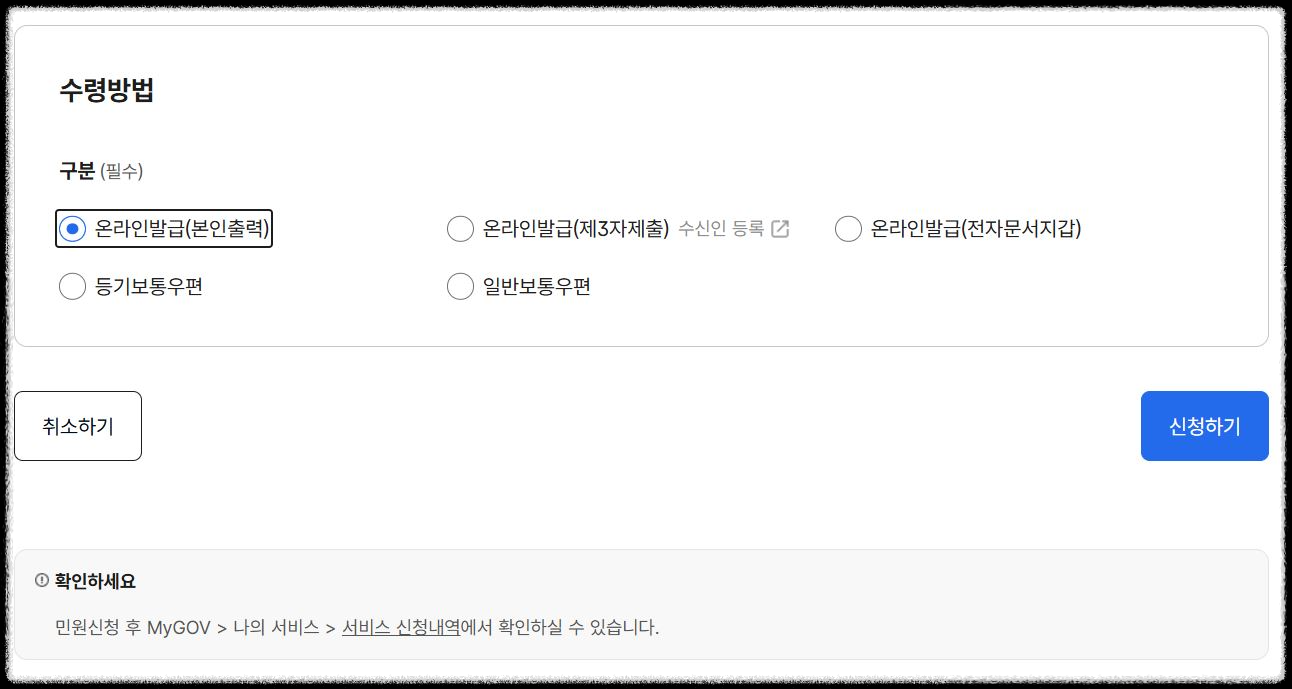1292x689 pixels.
Task: Click the circle of the 일반보통우편 radio
Action: tap(460, 286)
